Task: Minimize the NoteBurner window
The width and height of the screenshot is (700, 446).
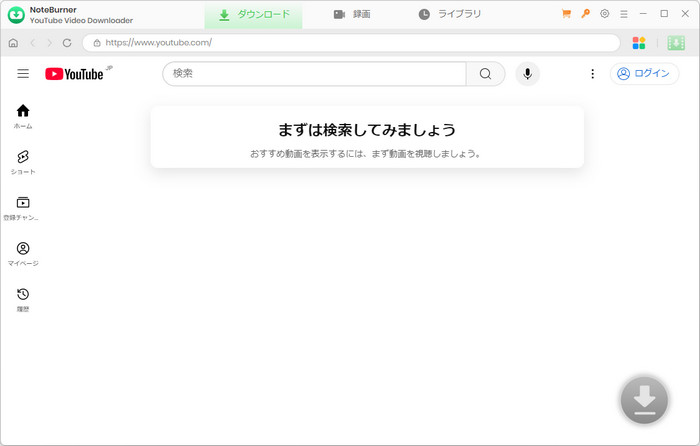Action: click(643, 14)
